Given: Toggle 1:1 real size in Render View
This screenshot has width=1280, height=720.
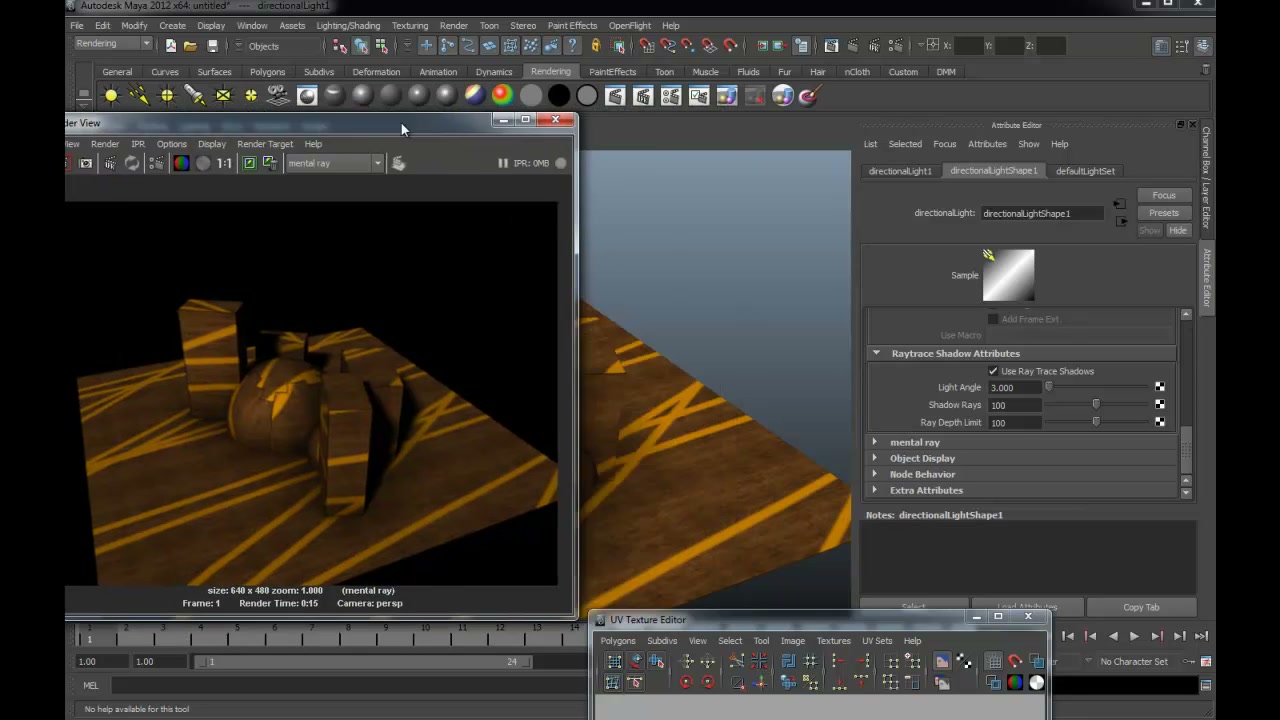Looking at the screenshot, I should [224, 163].
